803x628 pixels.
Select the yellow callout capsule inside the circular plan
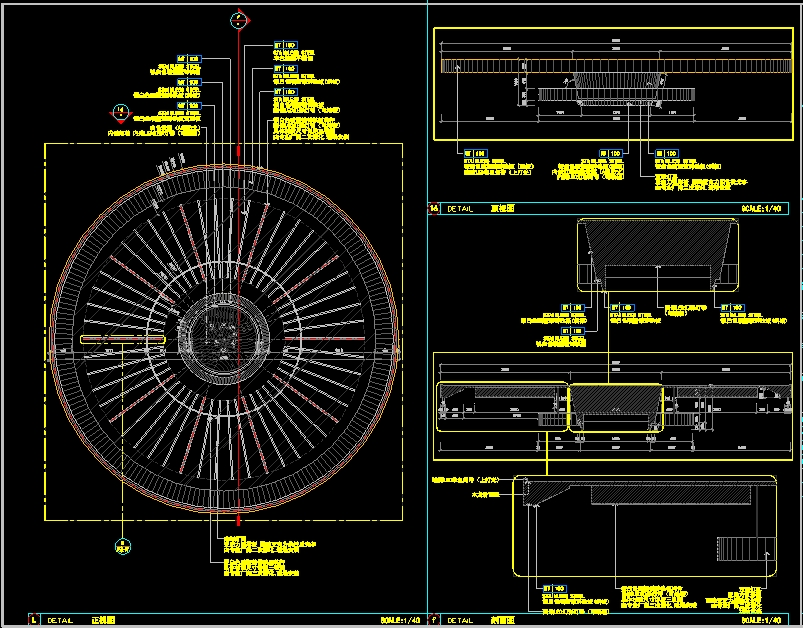tap(122, 340)
